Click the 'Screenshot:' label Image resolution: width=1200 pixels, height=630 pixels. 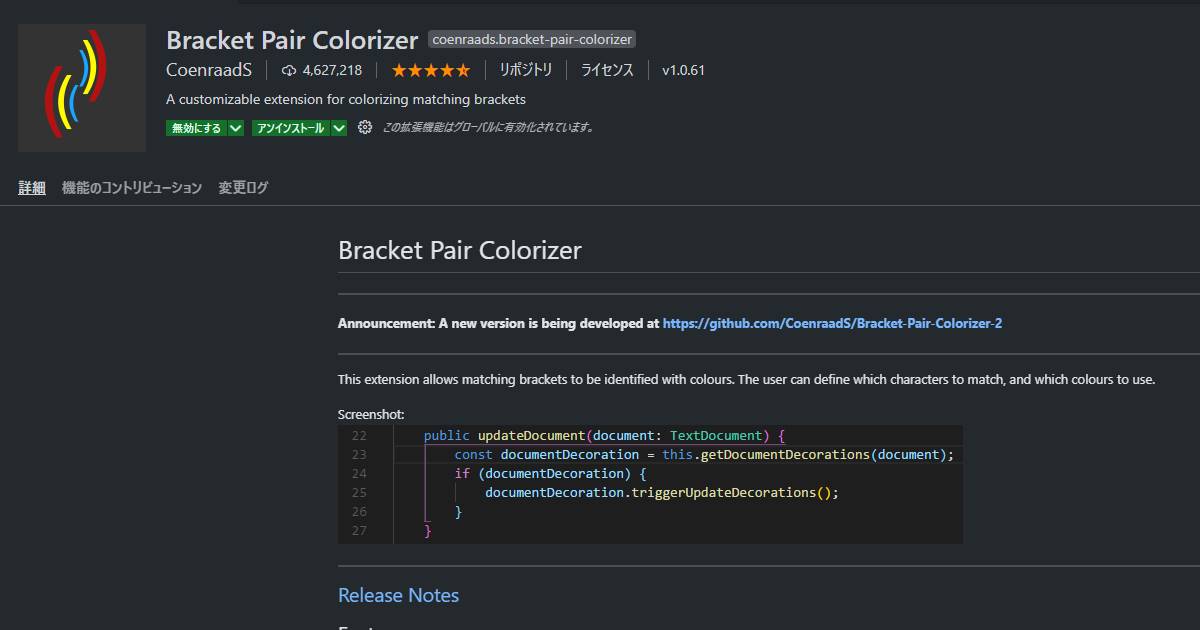pyautogui.click(x=371, y=414)
